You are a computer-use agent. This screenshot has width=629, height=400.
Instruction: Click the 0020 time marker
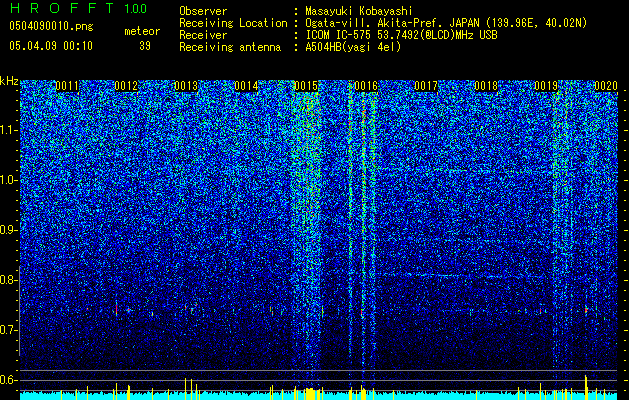(x=606, y=86)
